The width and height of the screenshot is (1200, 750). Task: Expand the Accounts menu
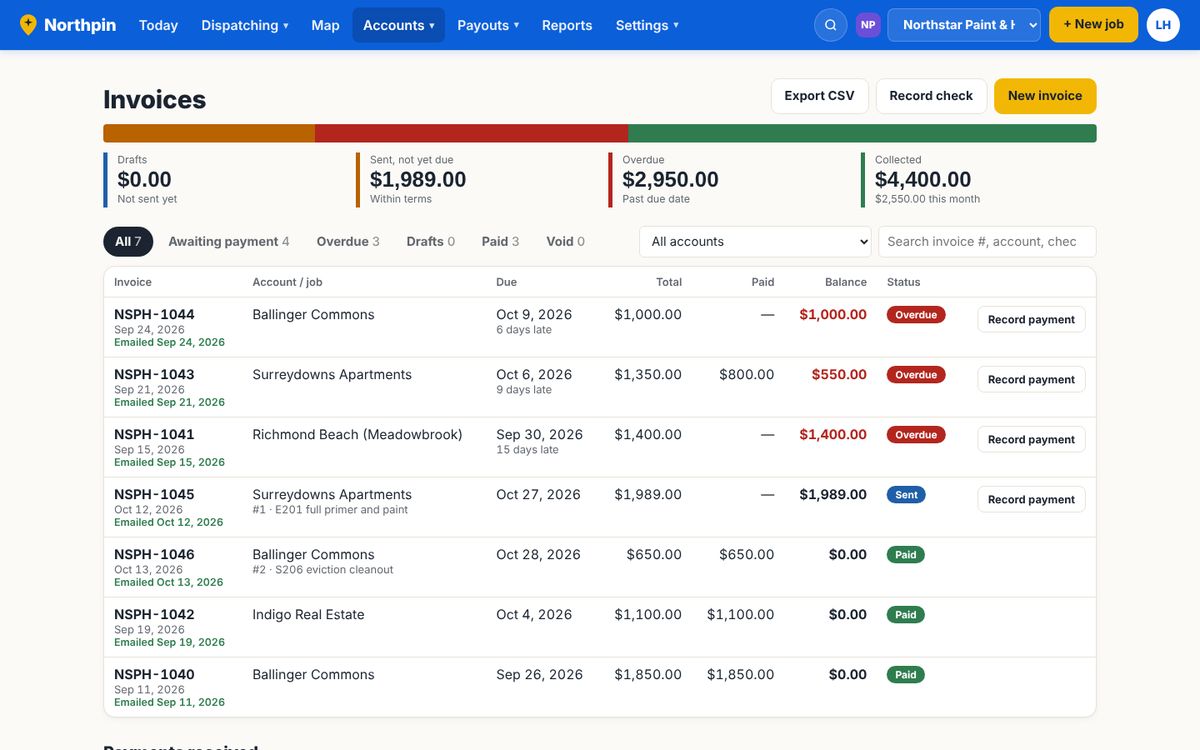398,25
